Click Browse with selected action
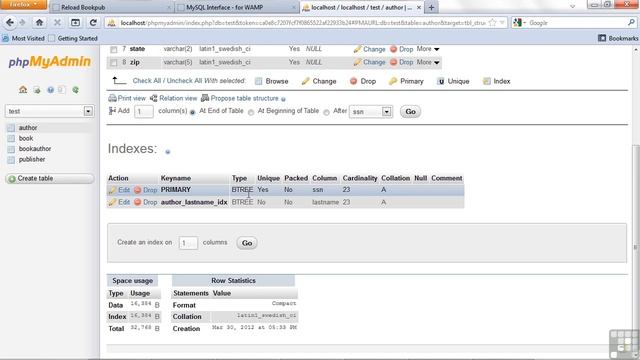The image size is (640, 360). click(271, 81)
